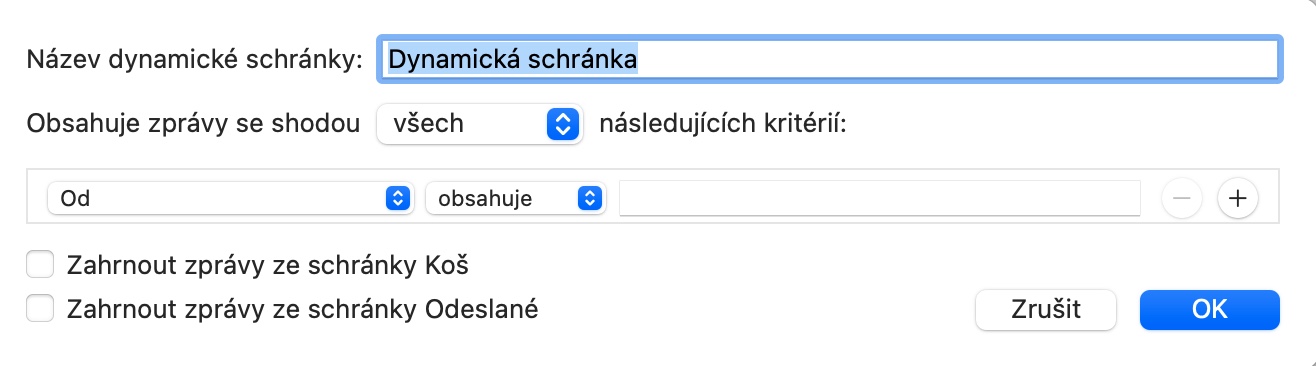Screen dimensions: 1316x366
Task: Click the empty criterion value text field
Action: (x=880, y=198)
